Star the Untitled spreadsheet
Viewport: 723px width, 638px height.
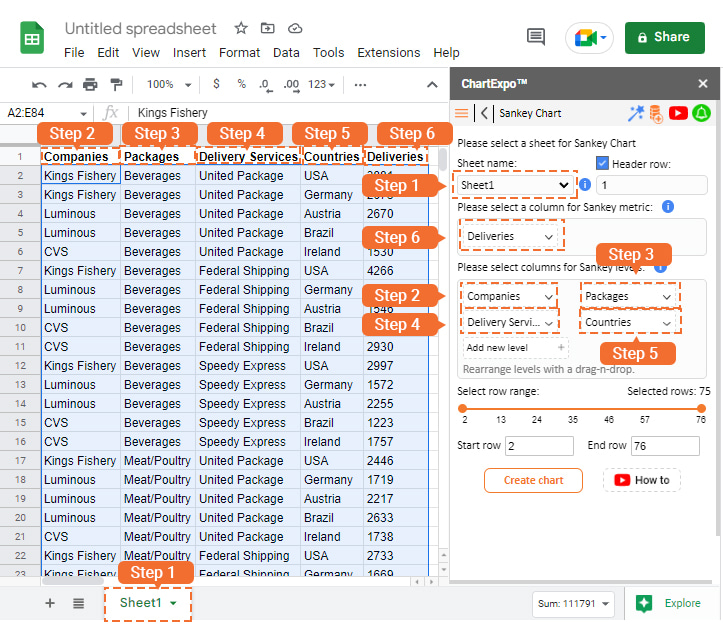(x=241, y=28)
